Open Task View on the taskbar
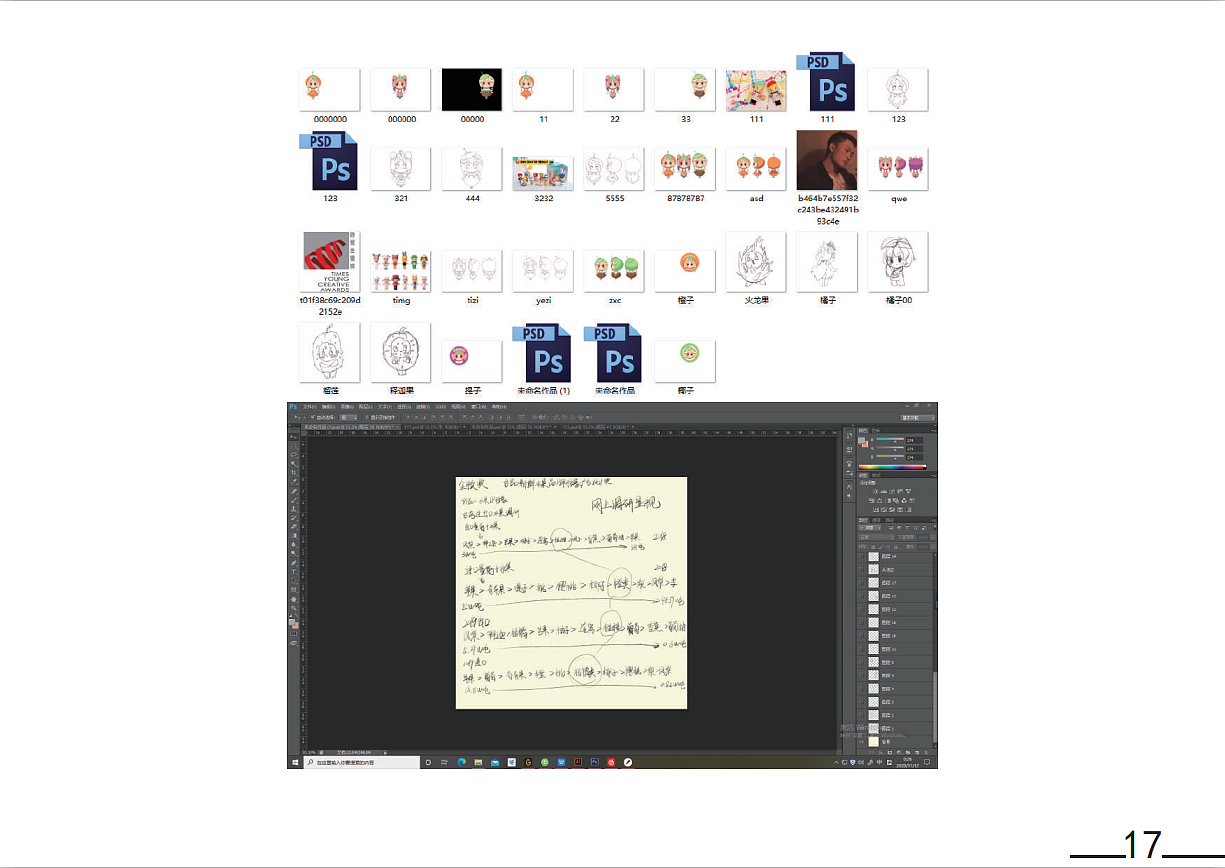 point(444,762)
